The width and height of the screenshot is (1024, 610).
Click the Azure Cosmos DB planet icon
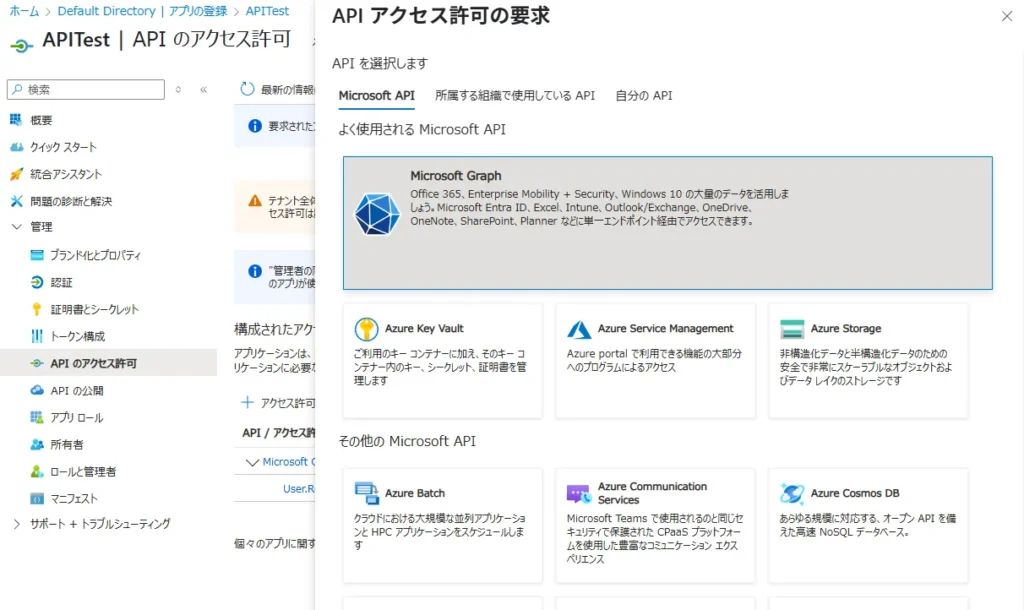792,493
